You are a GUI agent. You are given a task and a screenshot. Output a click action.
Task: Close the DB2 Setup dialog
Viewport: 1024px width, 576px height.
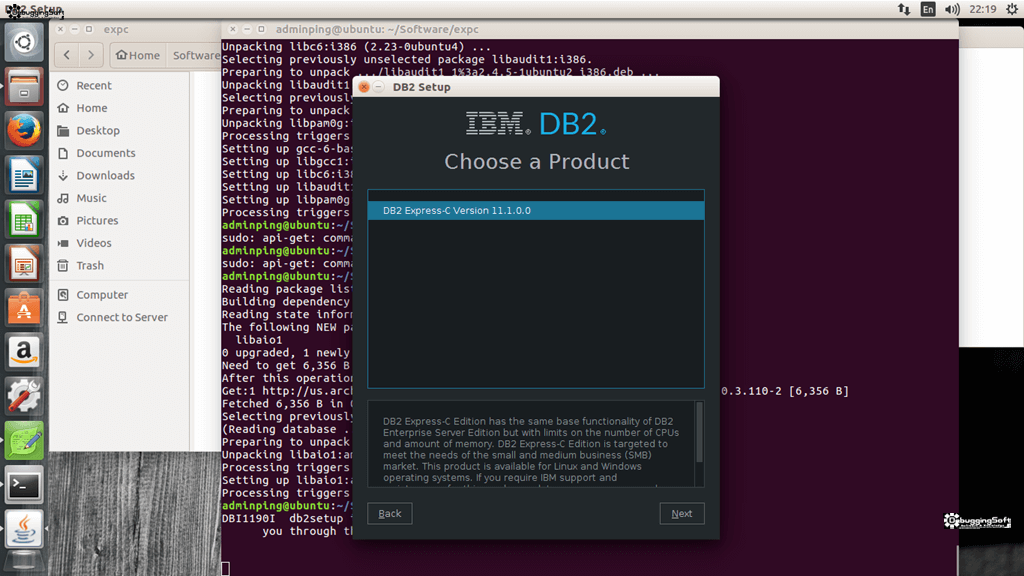(x=364, y=87)
